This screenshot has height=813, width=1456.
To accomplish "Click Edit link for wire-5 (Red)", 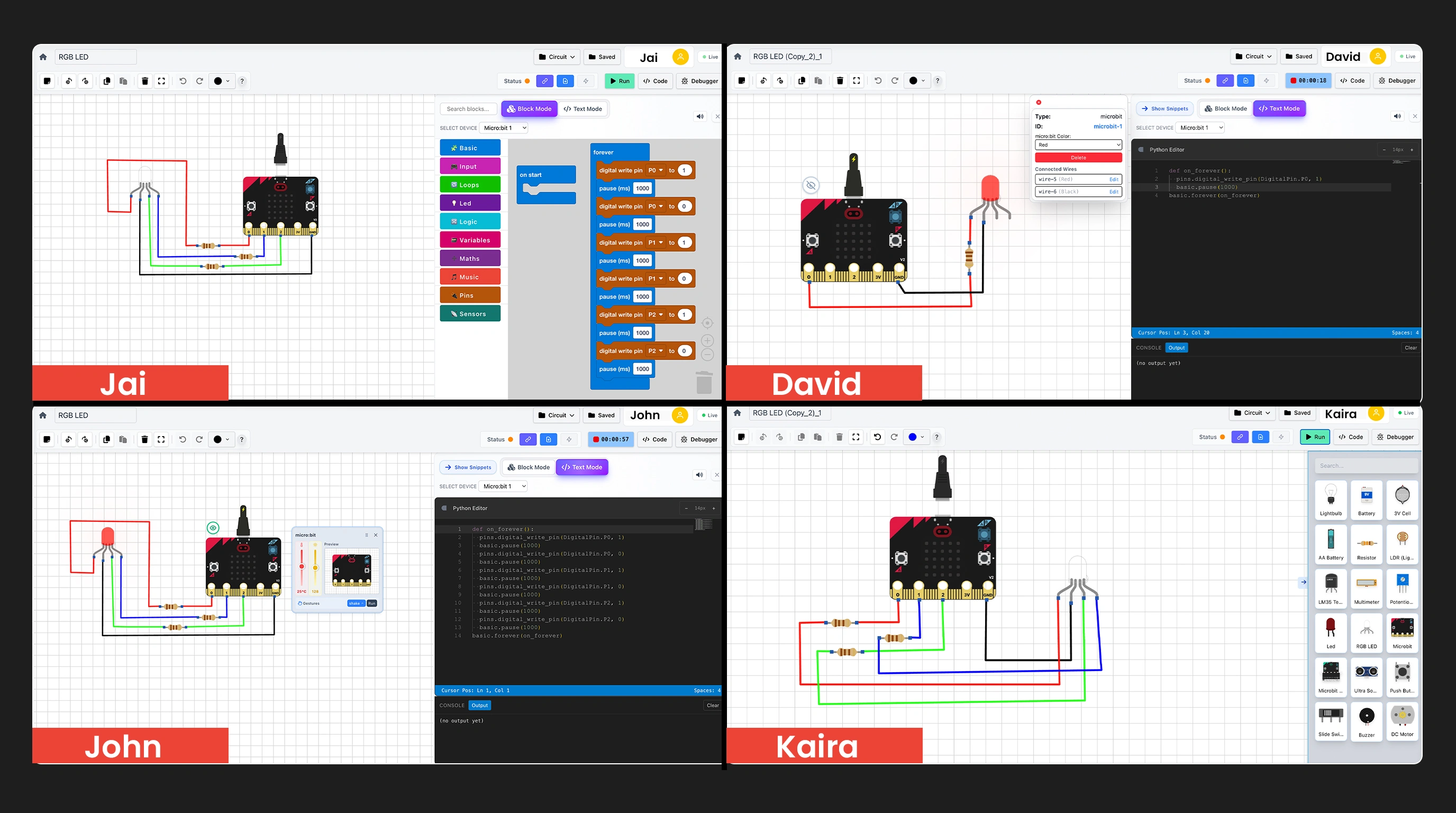I will tap(1113, 179).
